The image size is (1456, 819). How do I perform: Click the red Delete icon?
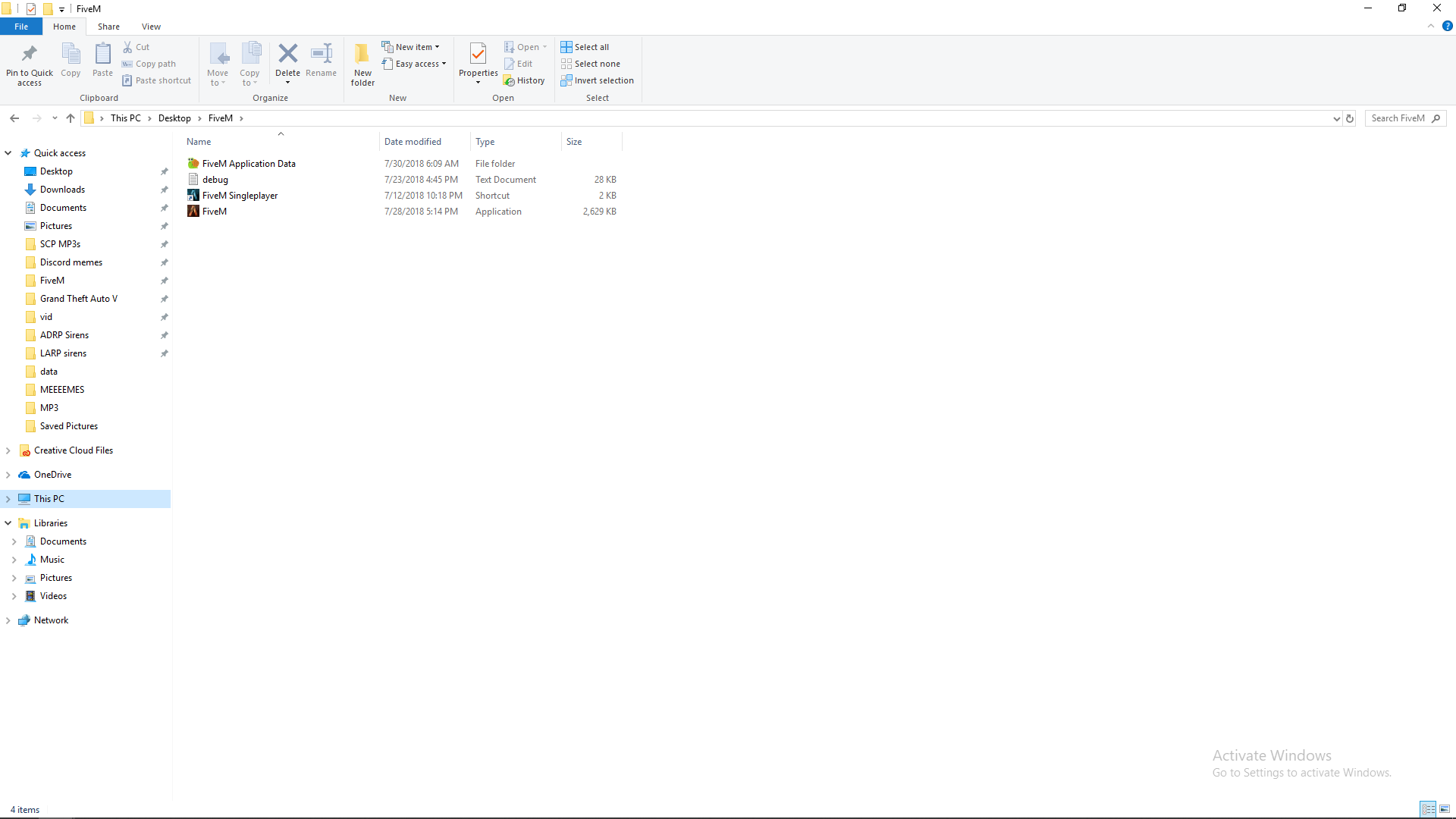tap(287, 53)
